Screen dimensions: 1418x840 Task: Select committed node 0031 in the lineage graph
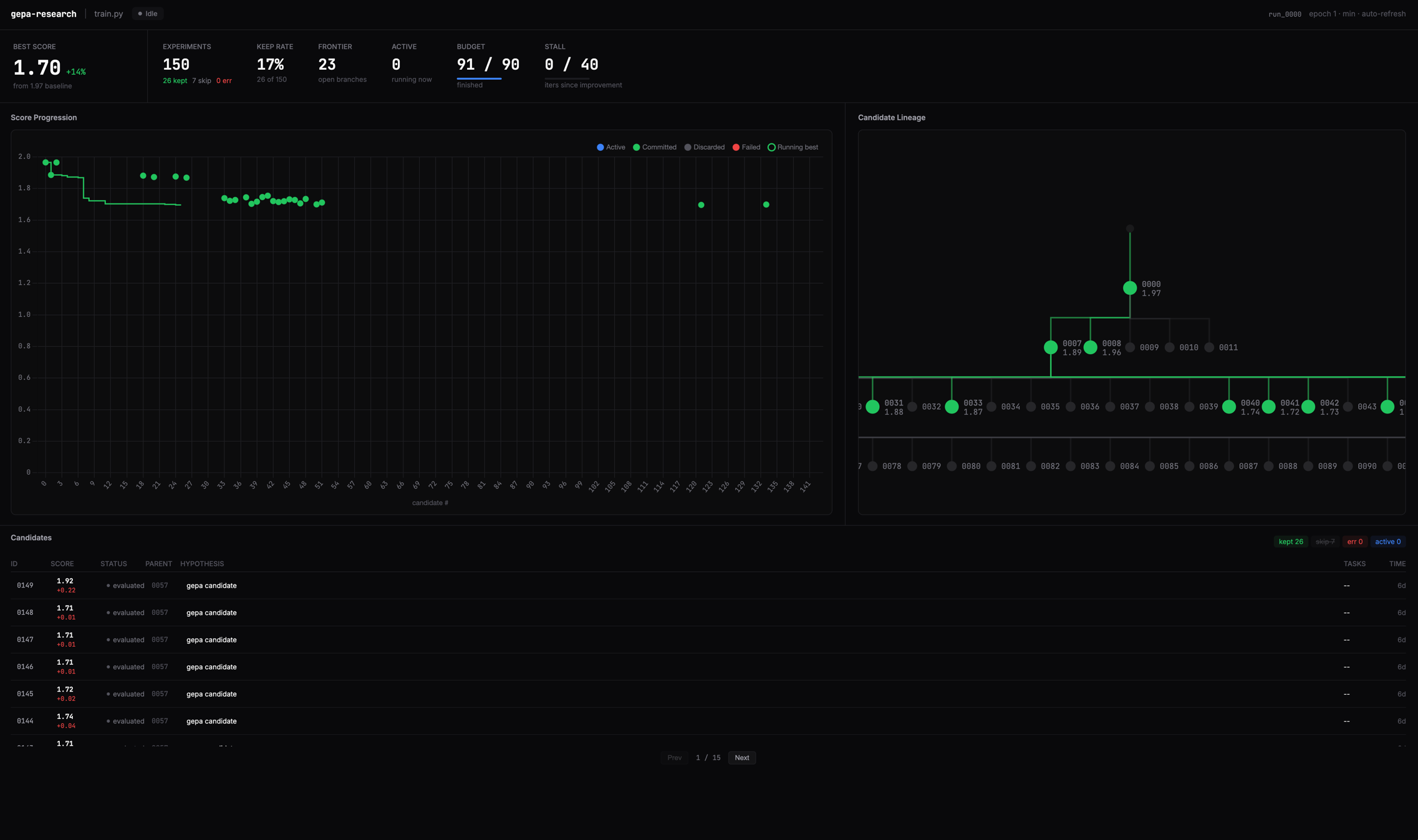872,407
